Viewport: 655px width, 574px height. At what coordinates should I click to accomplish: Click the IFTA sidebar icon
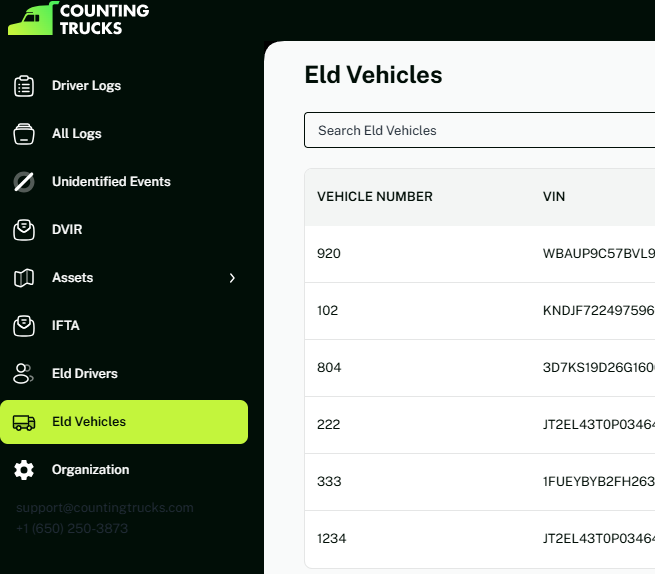coord(24,326)
